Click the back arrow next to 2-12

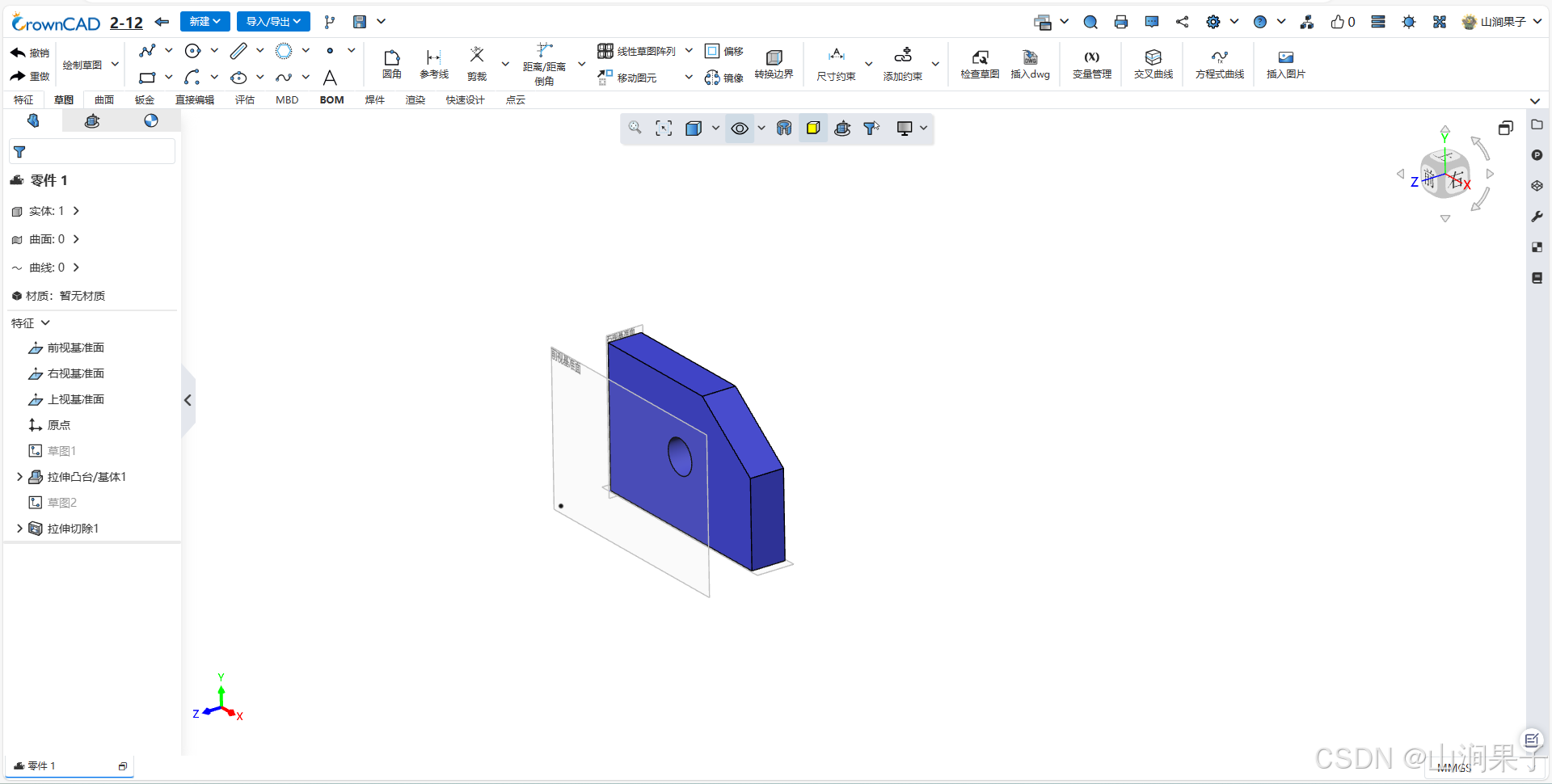pyautogui.click(x=162, y=22)
